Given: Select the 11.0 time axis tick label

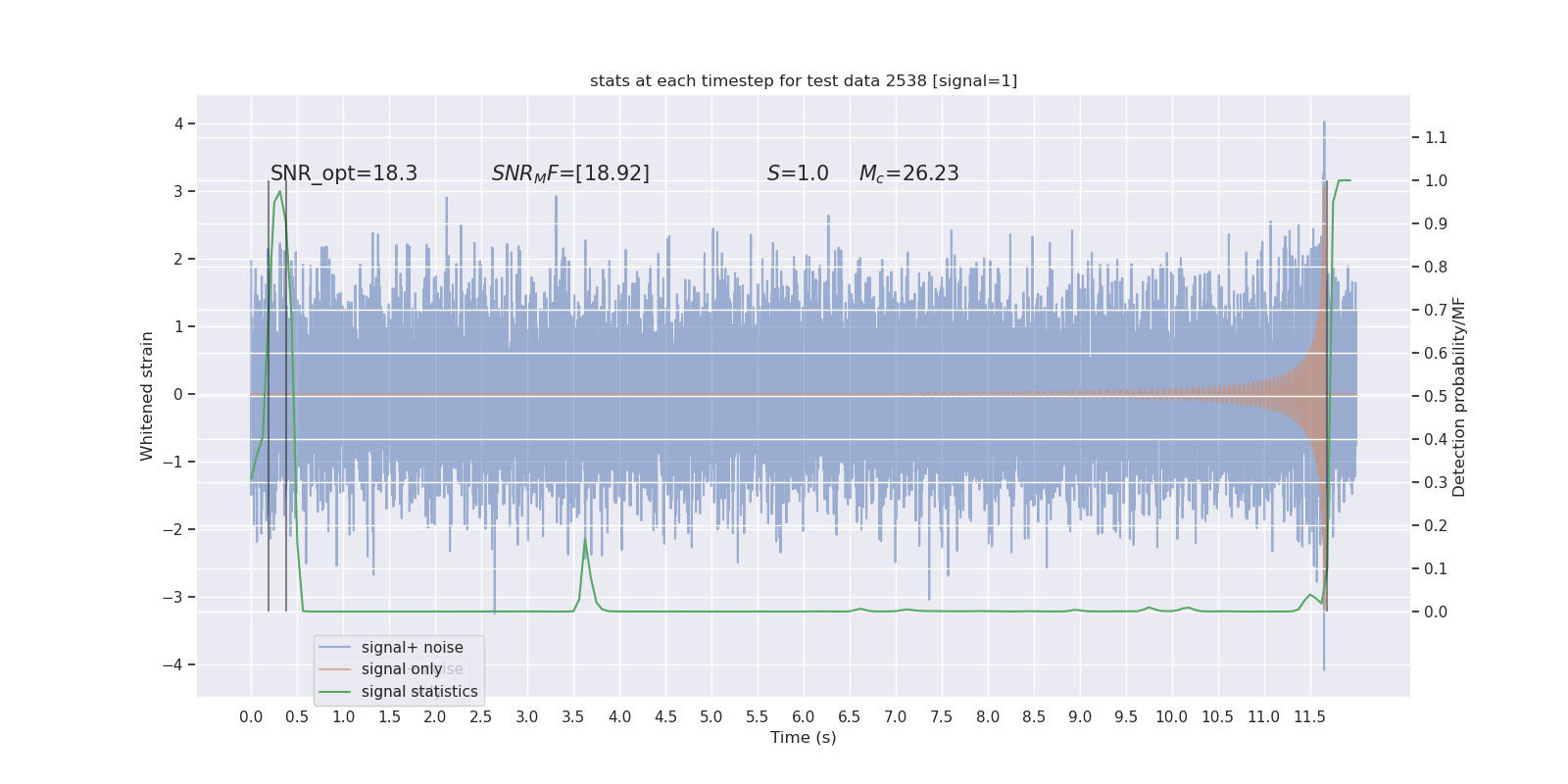Looking at the screenshot, I should [1264, 716].
